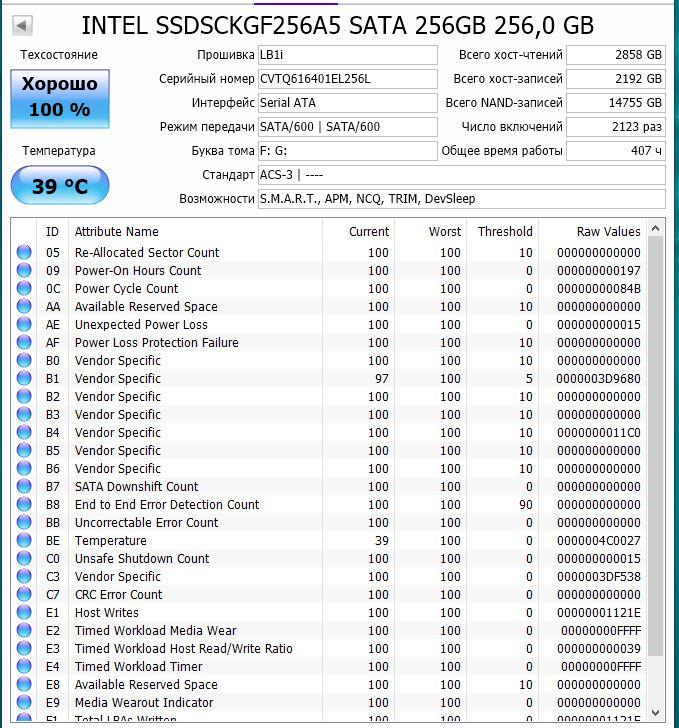Click status orb for Temperature attribute row
Viewport: 679px width, 728px height.
click(x=24, y=540)
